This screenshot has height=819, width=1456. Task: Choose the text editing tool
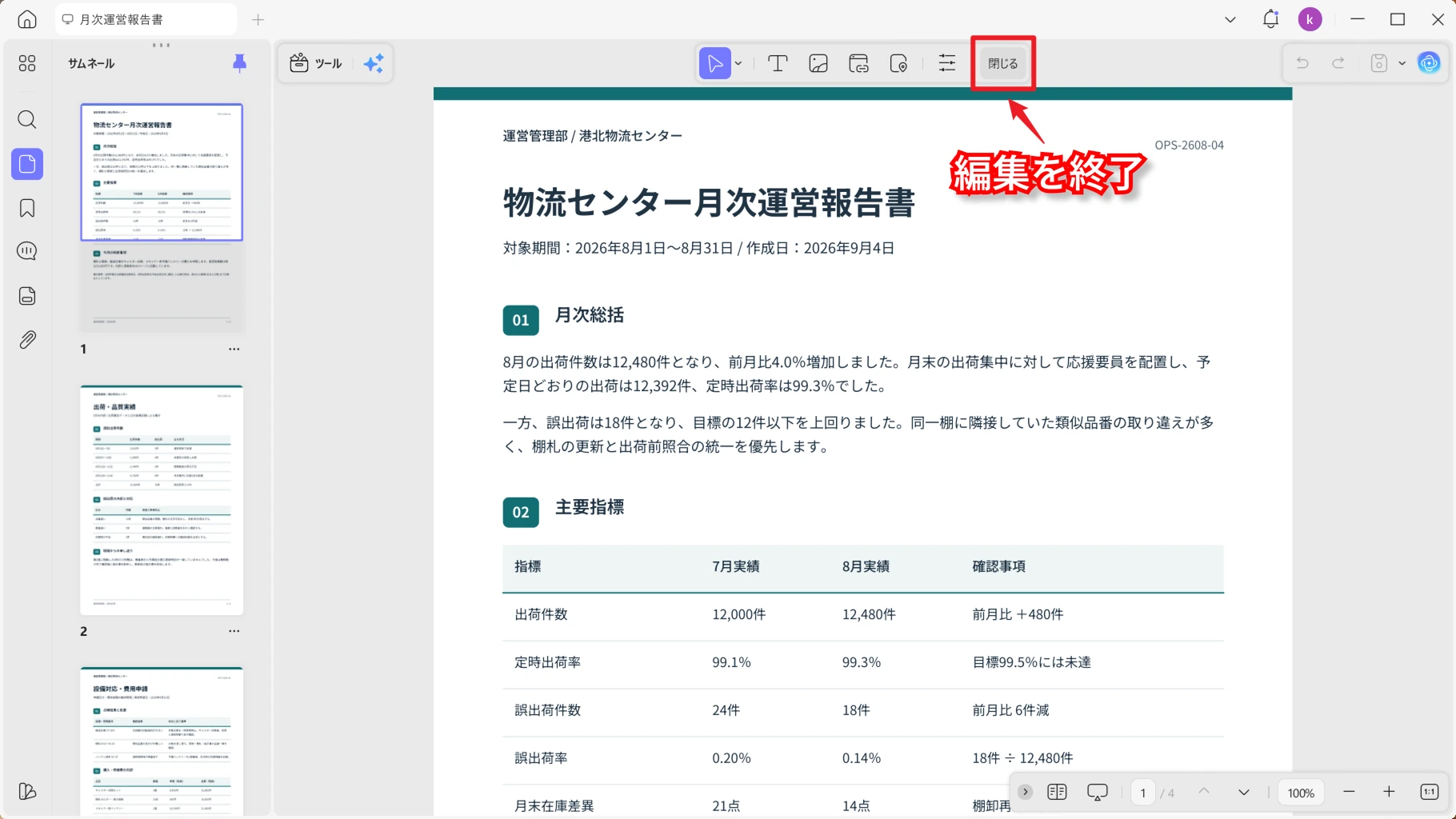click(x=778, y=63)
